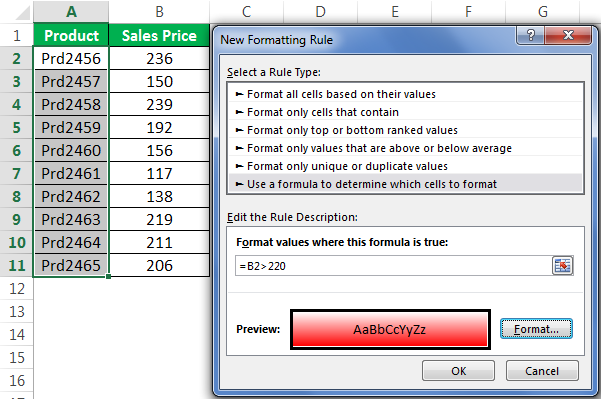Select sales price cell 236
The width and height of the screenshot is (601, 399).
point(159,58)
